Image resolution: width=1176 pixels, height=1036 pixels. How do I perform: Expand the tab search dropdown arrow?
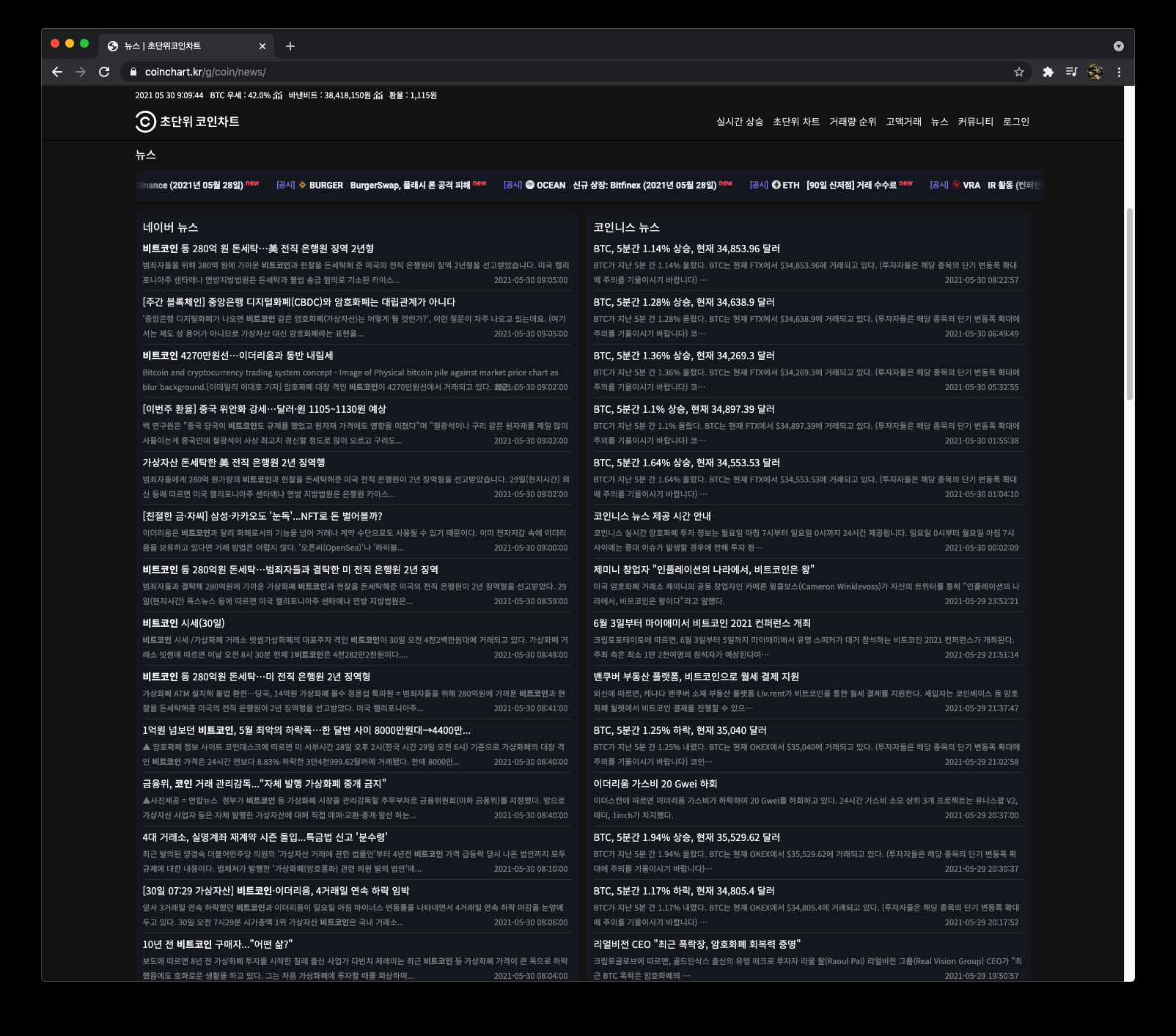pyautogui.click(x=1118, y=46)
